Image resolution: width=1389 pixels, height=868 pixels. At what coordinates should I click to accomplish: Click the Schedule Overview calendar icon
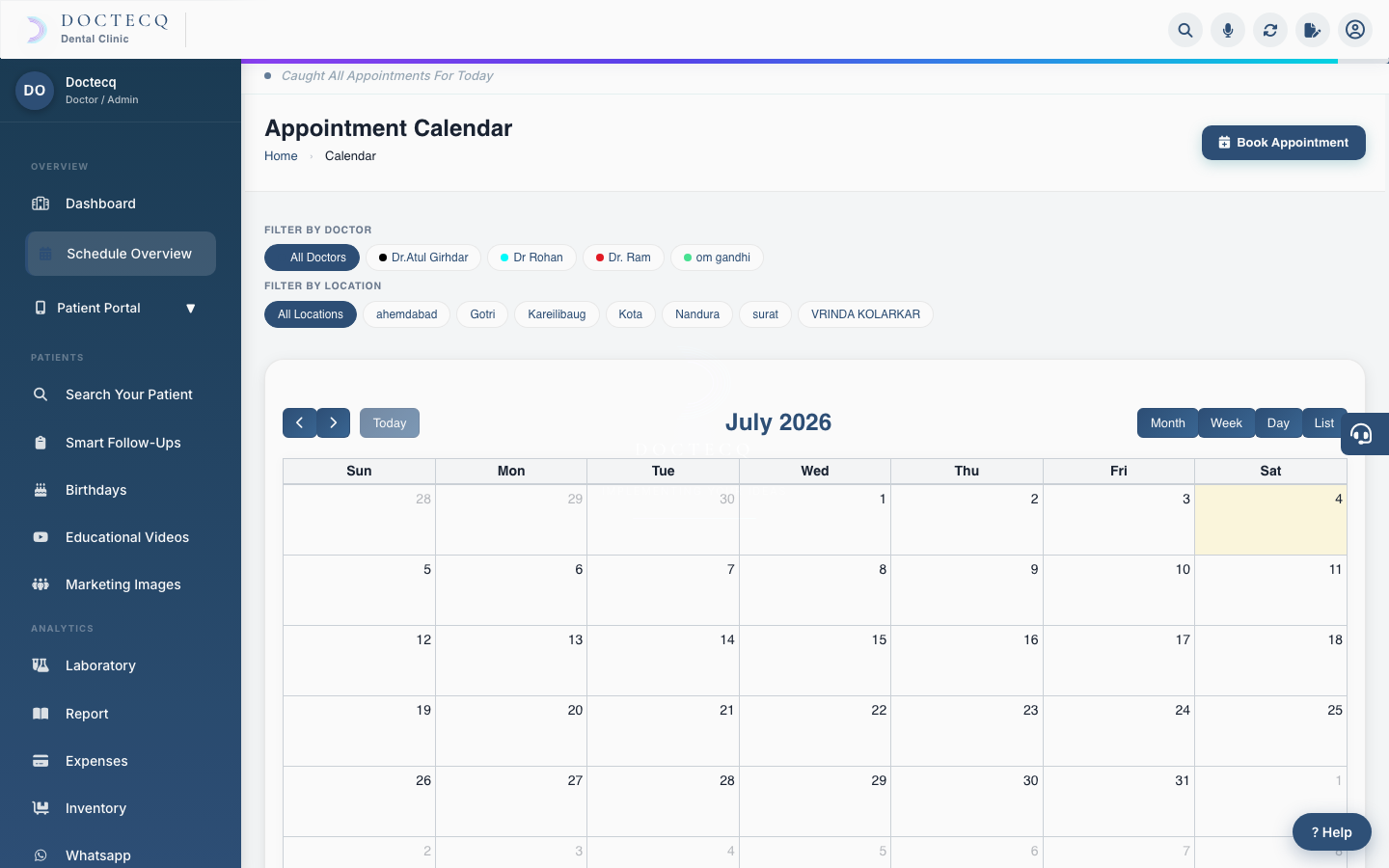pos(45,254)
